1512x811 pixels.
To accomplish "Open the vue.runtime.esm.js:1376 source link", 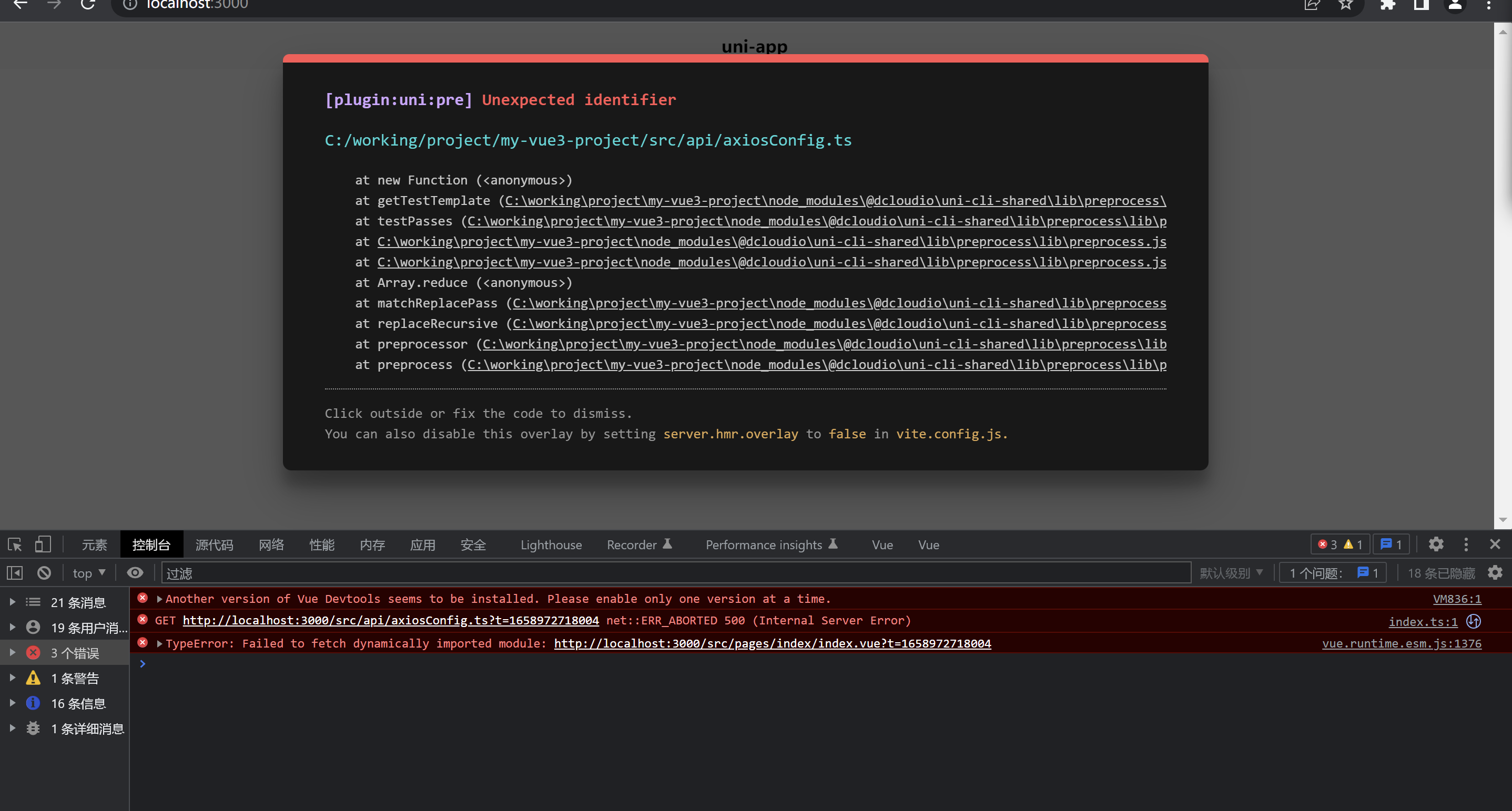I will coord(1401,644).
